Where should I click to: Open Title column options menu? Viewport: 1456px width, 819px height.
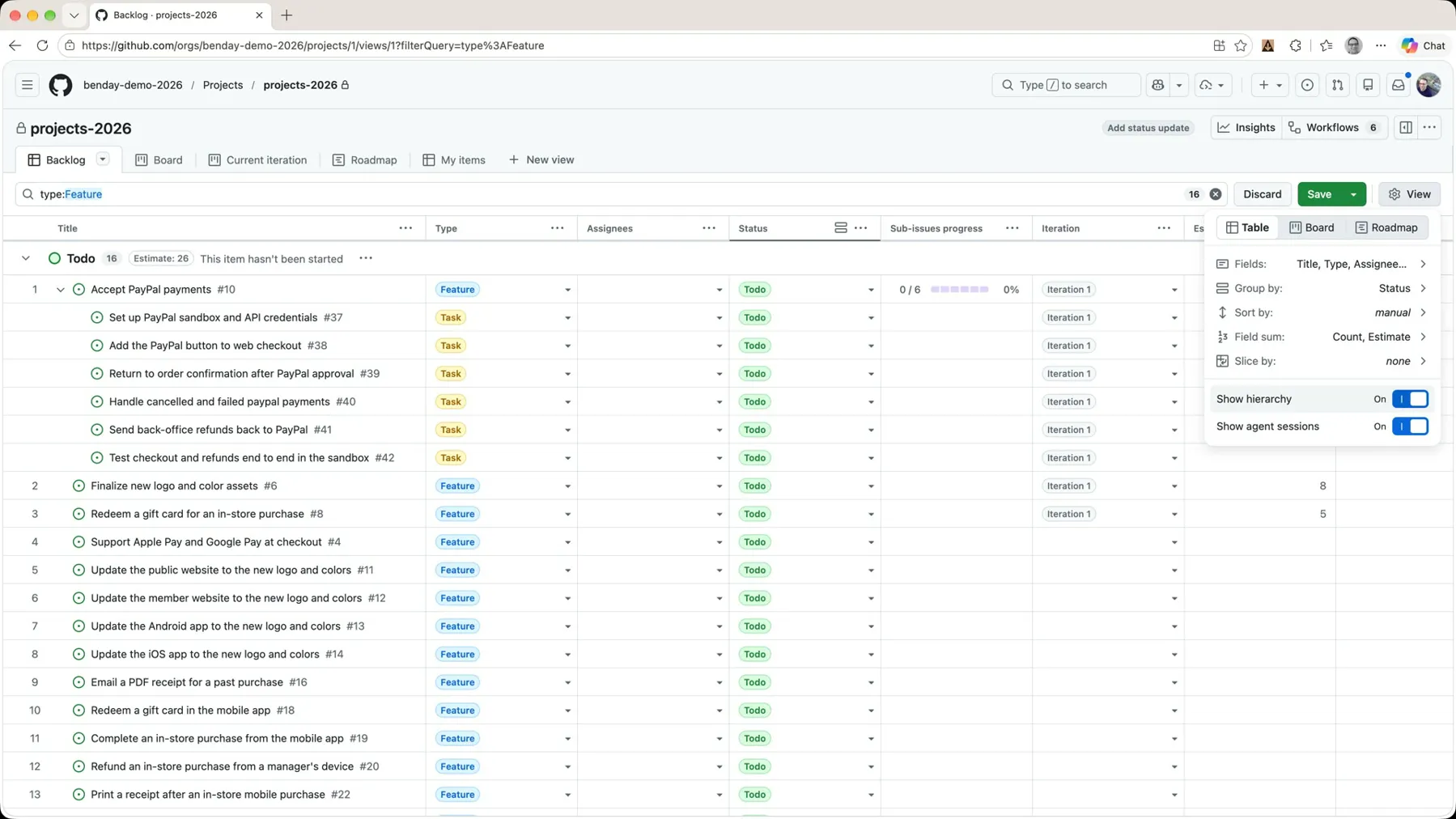tap(405, 228)
